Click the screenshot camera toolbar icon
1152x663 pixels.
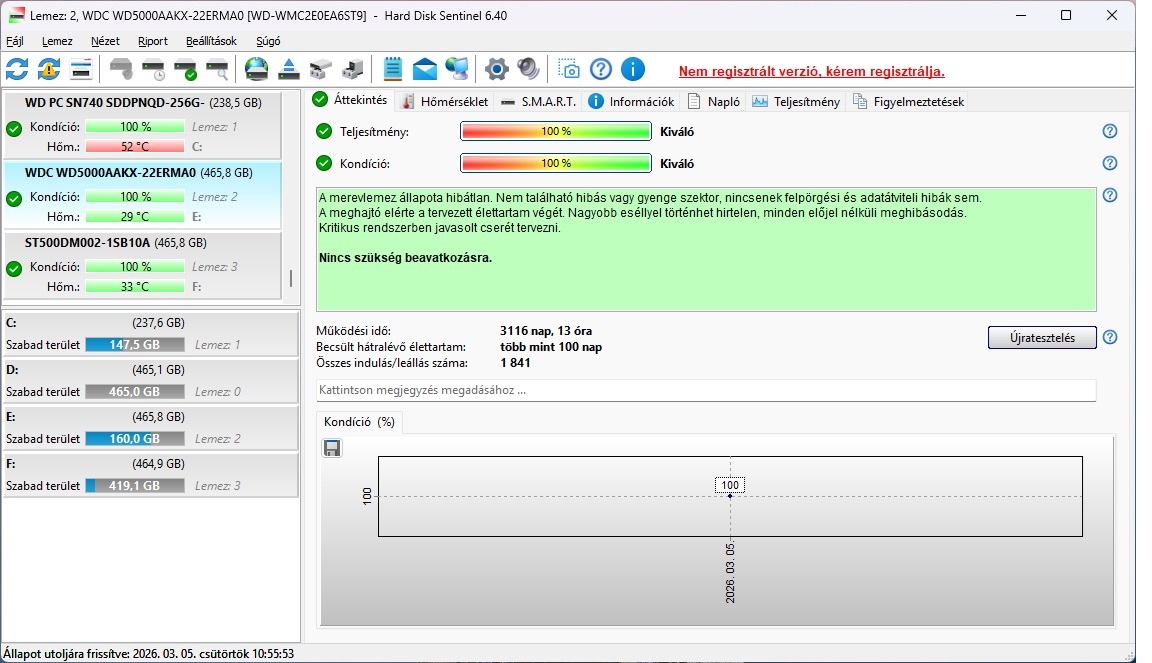click(569, 70)
